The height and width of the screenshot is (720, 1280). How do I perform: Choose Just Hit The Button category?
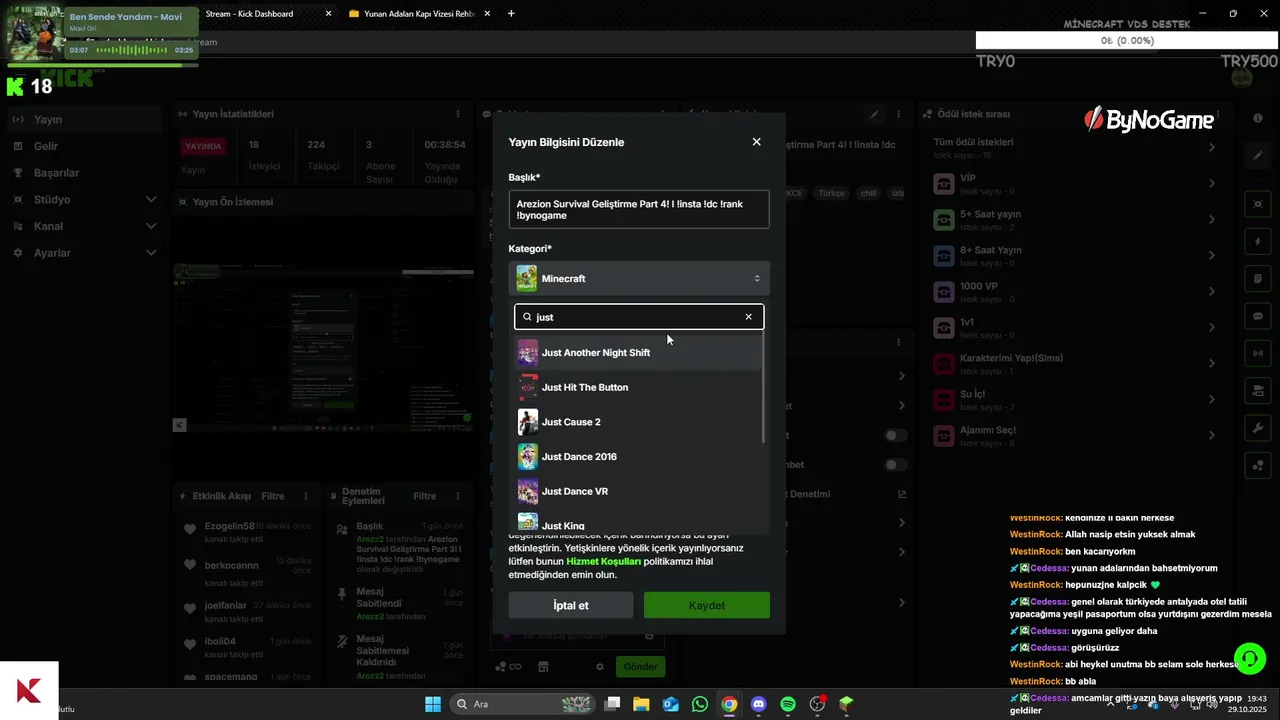(638, 387)
